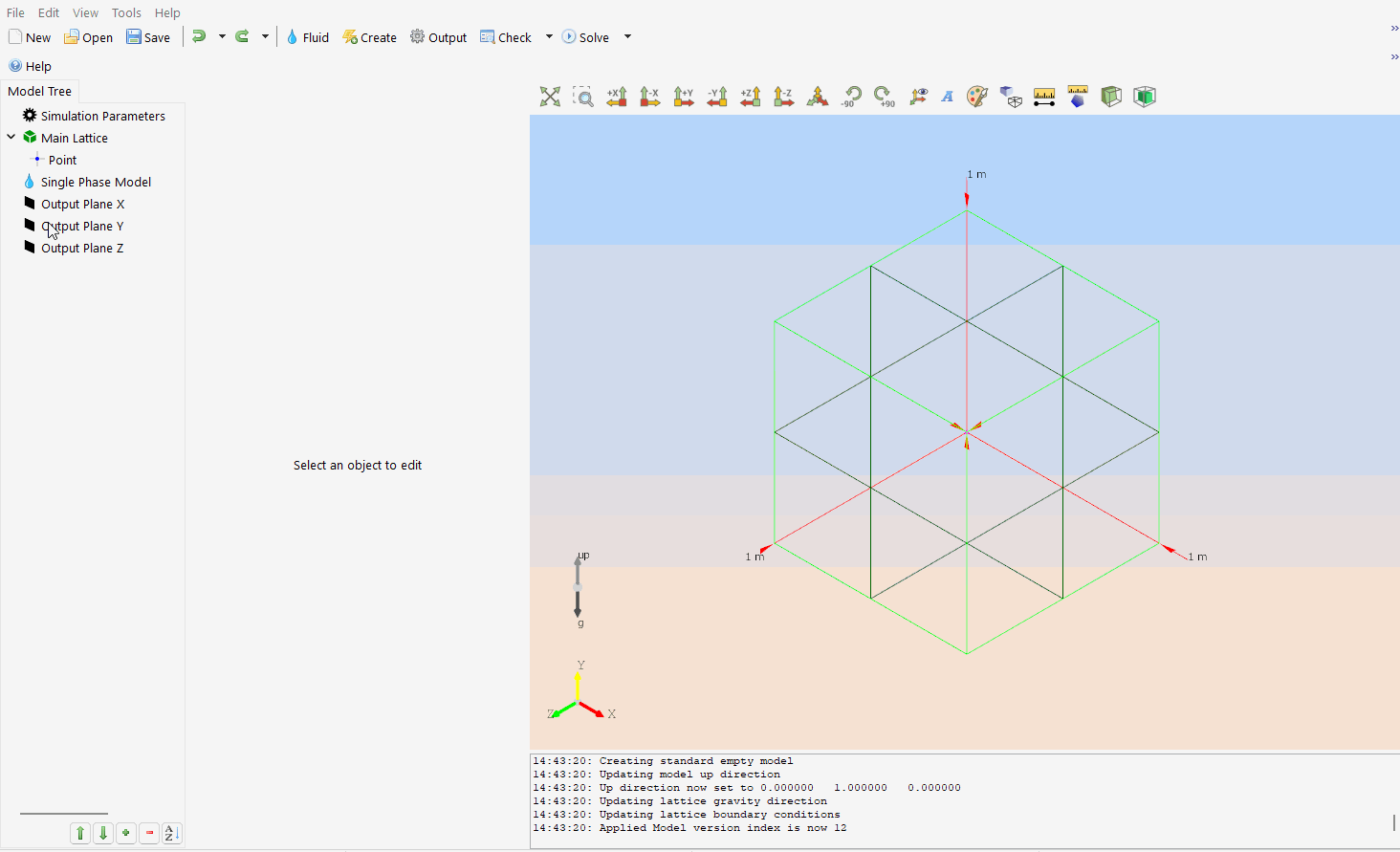The image size is (1400, 852).
Task: Rotate the view by -90 degrees
Action: (x=851, y=97)
